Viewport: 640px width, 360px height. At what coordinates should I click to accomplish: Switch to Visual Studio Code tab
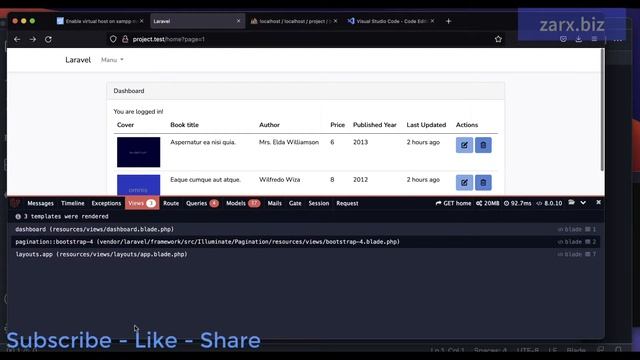tap(391, 21)
